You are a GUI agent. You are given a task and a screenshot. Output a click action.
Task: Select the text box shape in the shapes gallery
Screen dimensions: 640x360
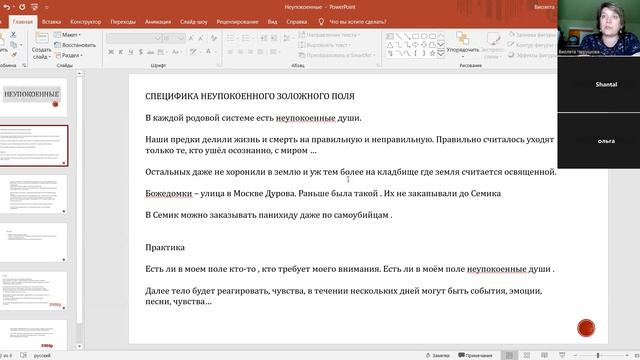[x=390, y=36]
